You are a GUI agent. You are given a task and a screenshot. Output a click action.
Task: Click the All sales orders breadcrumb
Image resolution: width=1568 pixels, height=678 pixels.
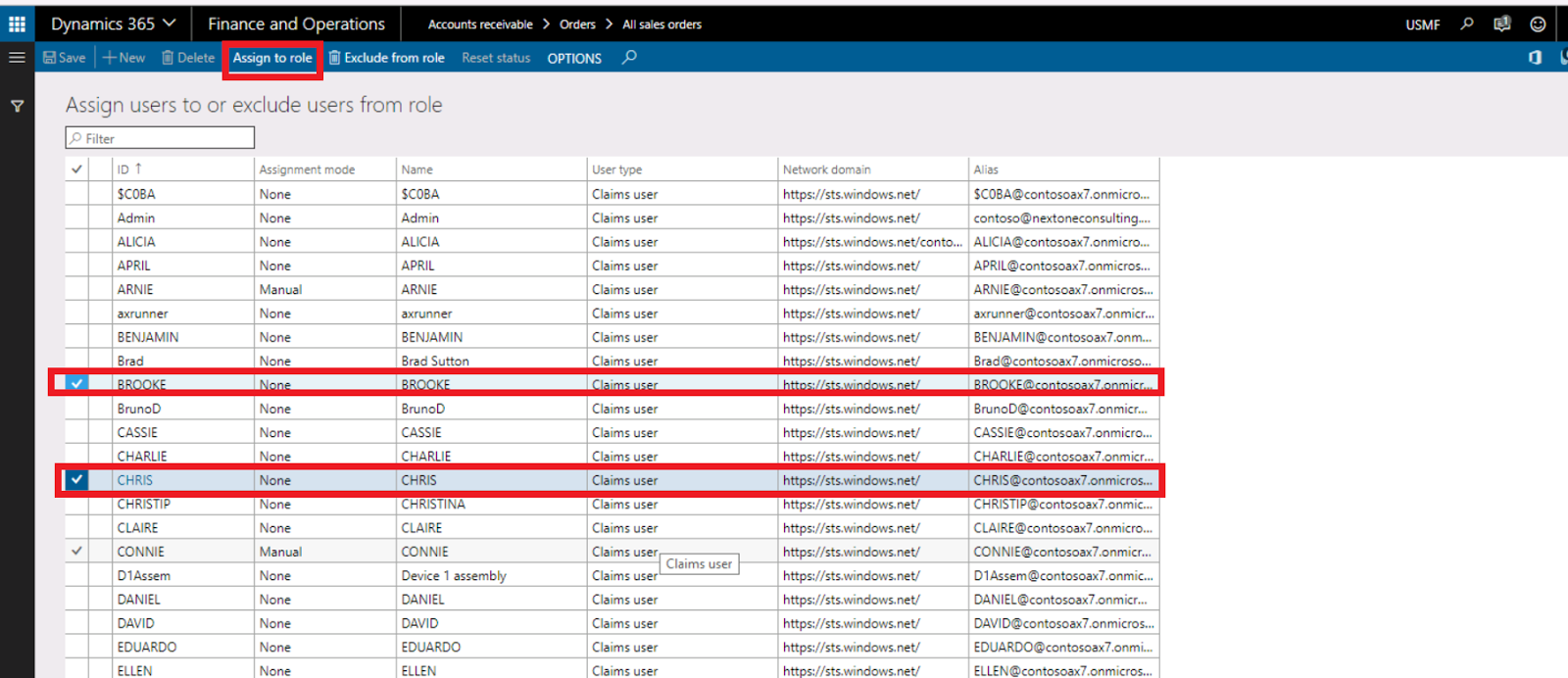tap(661, 24)
